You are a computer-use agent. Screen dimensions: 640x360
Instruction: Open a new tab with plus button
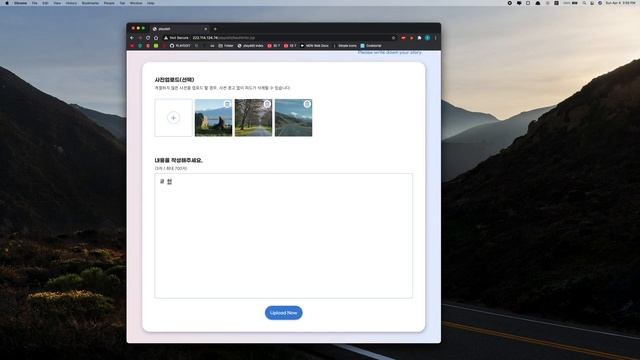tap(215, 29)
